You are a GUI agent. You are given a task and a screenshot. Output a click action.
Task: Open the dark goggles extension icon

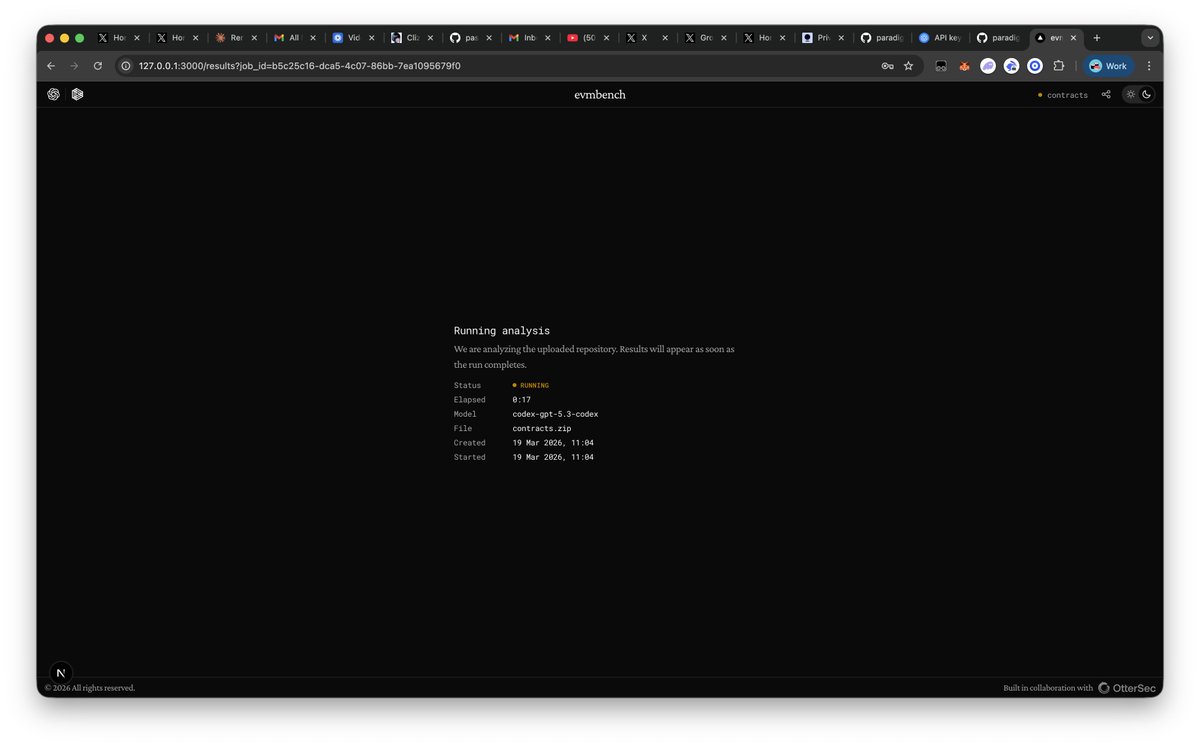[941, 66]
